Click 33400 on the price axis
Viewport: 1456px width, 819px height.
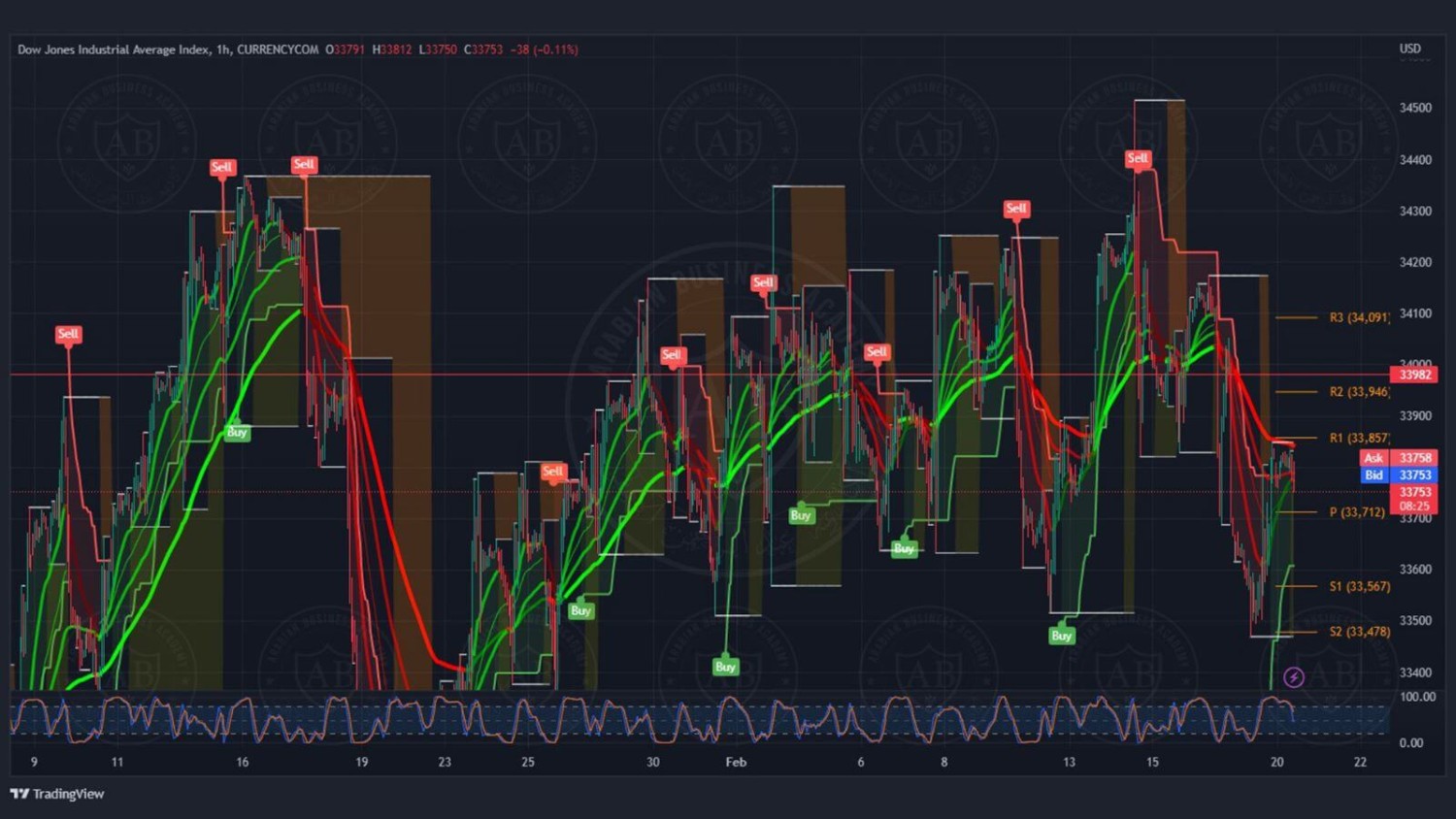[1415, 672]
